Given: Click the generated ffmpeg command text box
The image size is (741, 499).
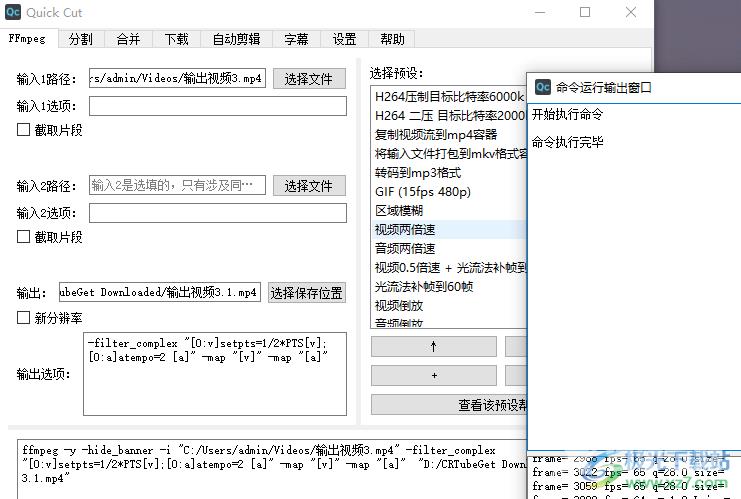Looking at the screenshot, I should (x=274, y=469).
